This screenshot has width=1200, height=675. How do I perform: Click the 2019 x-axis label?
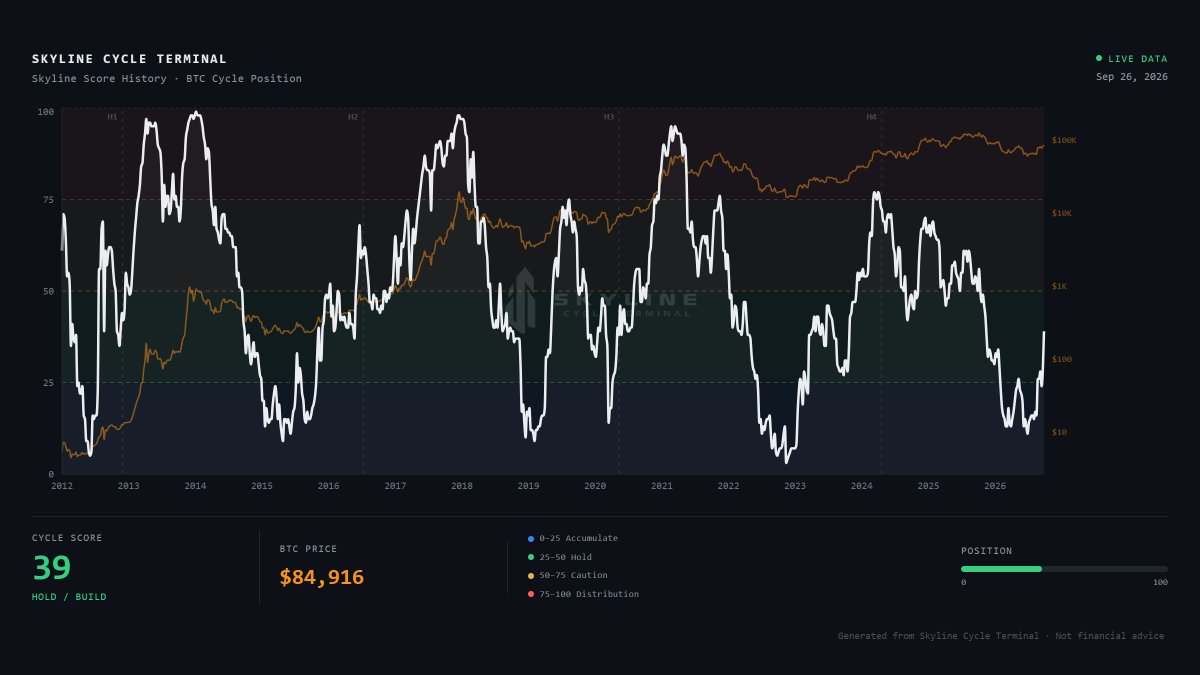pos(528,486)
